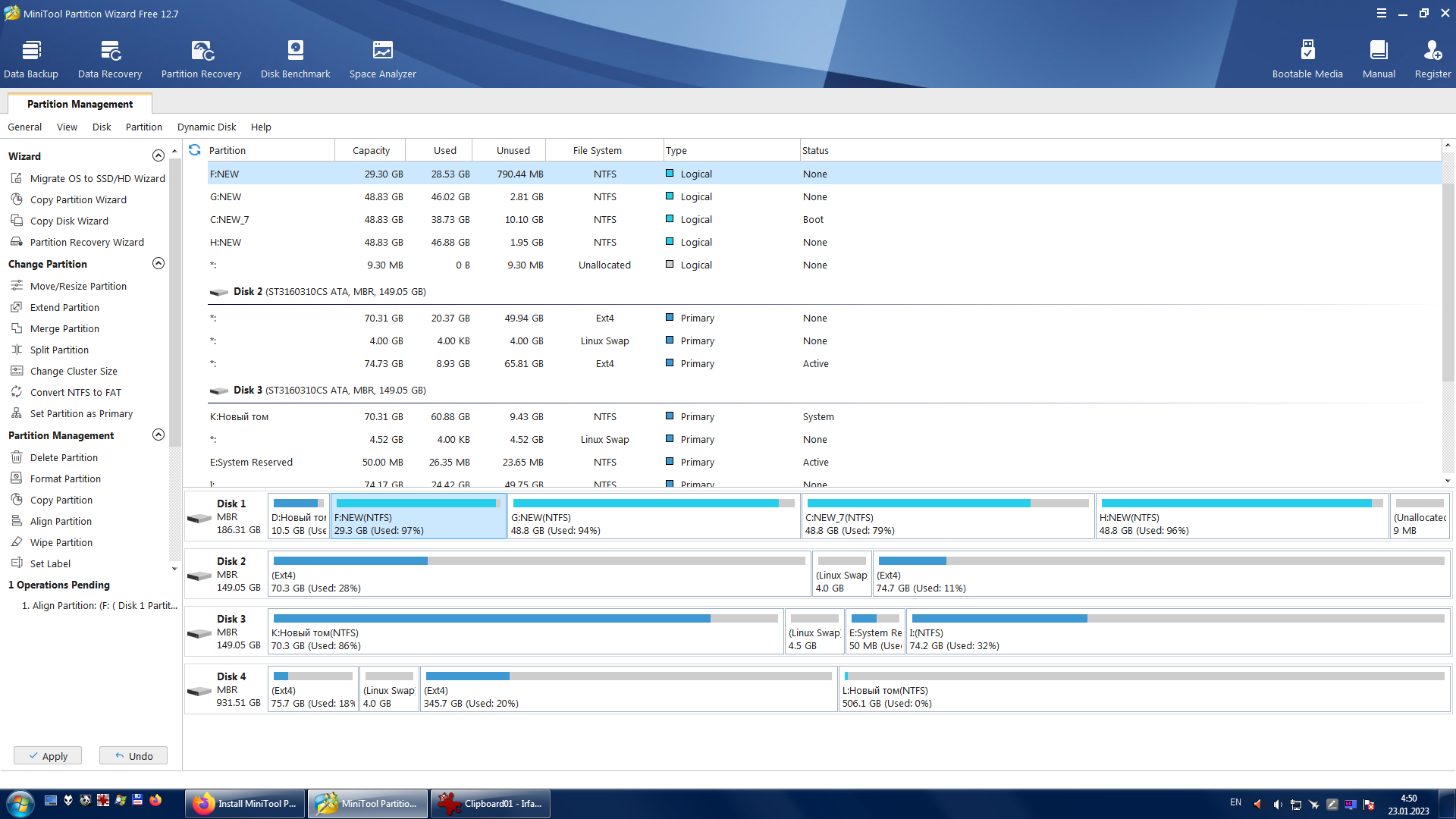Open the Disk menu
Viewport: 1456px width, 819px height.
102,127
